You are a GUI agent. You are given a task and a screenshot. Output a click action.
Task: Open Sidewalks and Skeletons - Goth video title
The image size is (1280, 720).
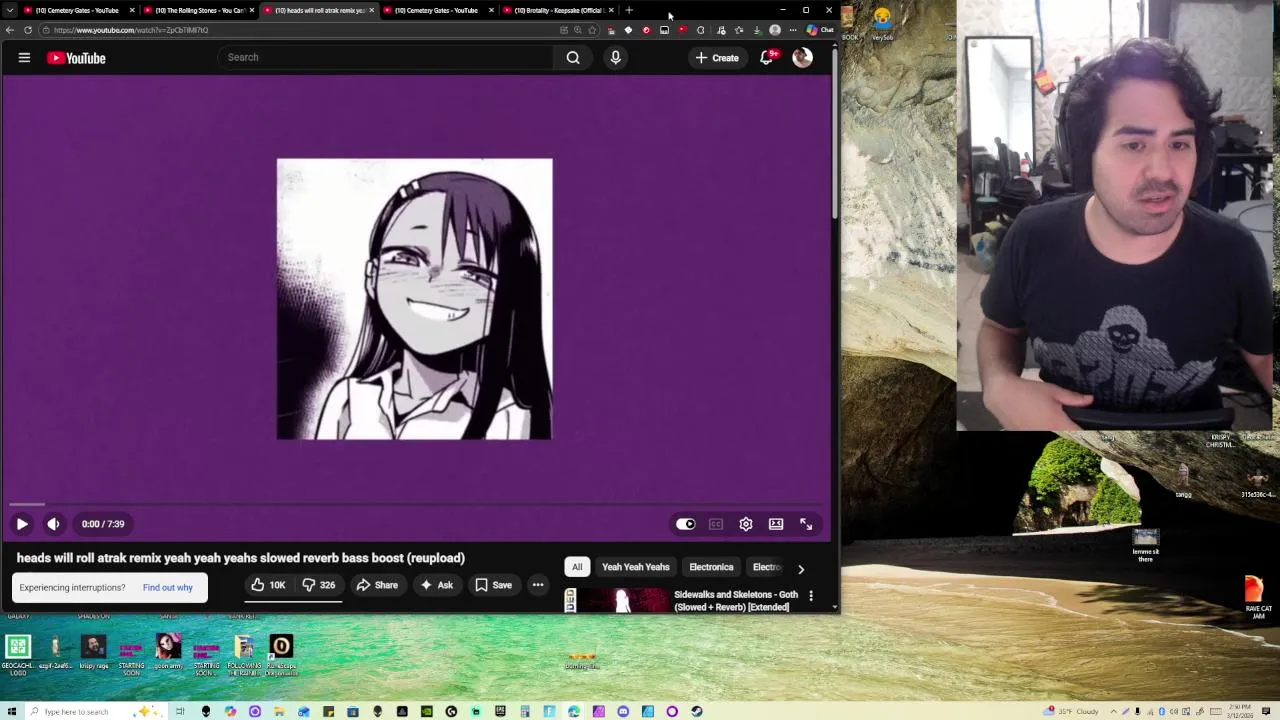point(736,600)
